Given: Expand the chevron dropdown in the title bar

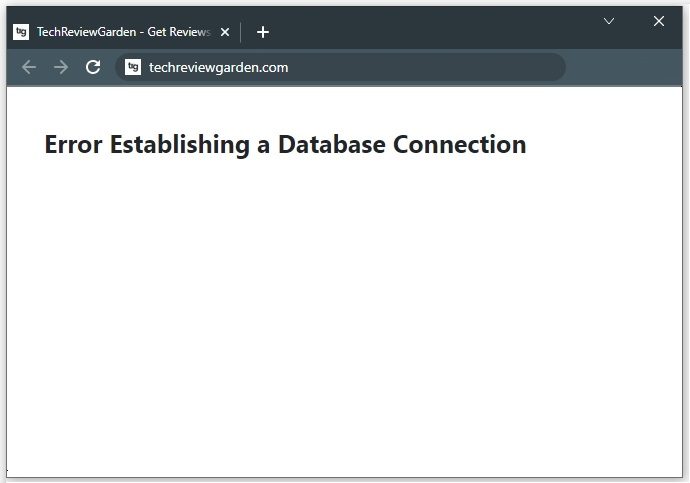Looking at the screenshot, I should pyautogui.click(x=609, y=21).
